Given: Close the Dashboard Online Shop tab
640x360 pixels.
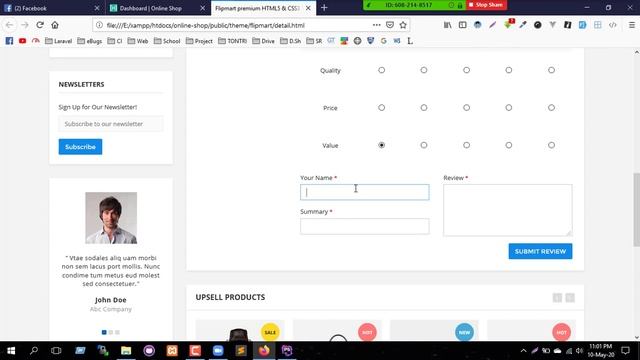Looking at the screenshot, I should (203, 8).
